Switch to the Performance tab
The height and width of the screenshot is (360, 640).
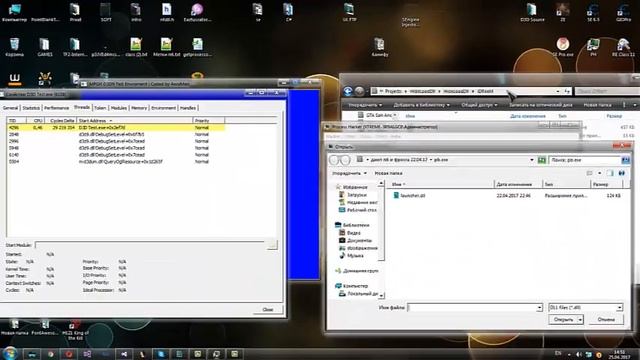click(56, 108)
